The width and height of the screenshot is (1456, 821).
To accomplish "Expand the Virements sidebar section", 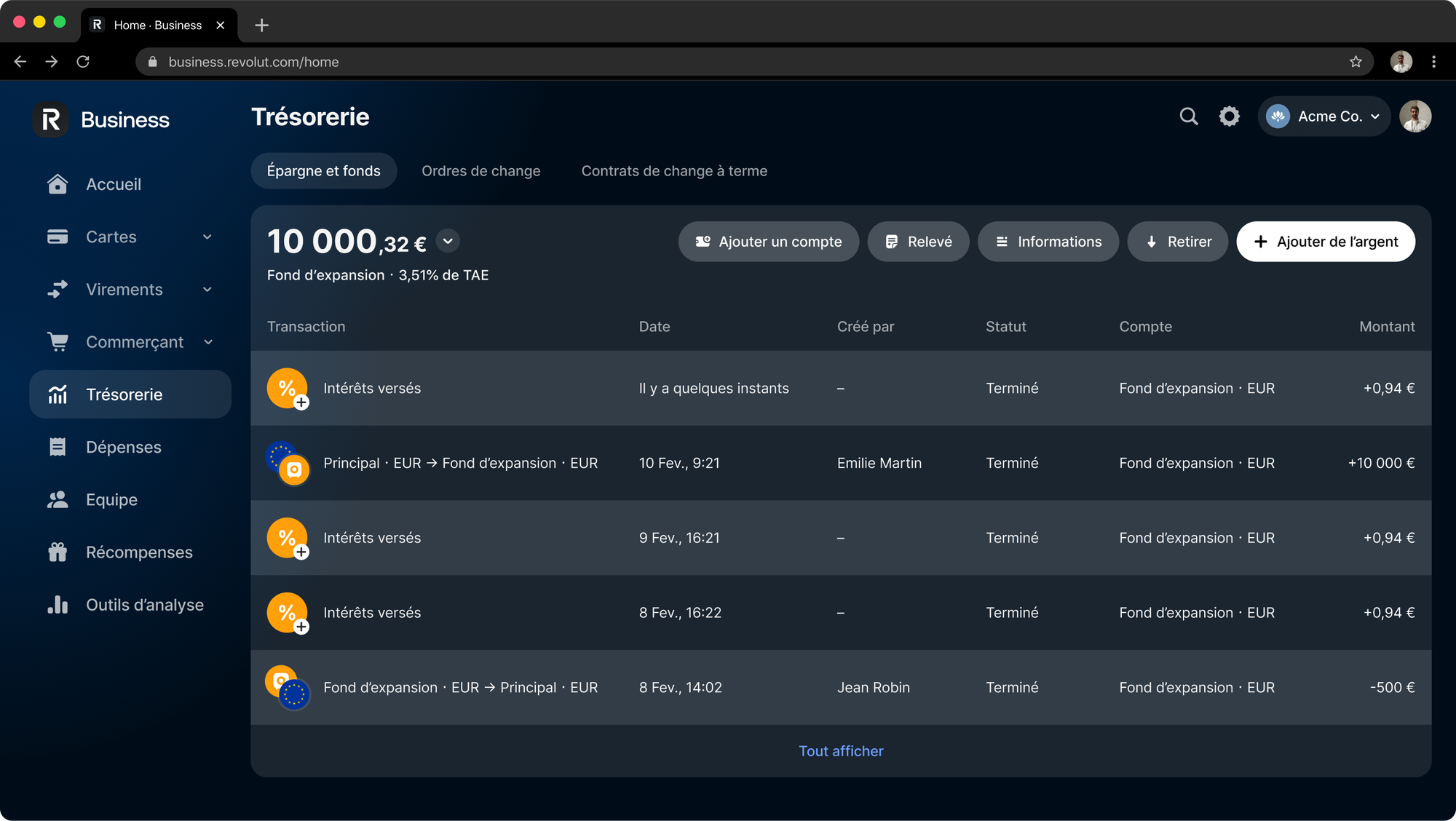I will click(207, 290).
